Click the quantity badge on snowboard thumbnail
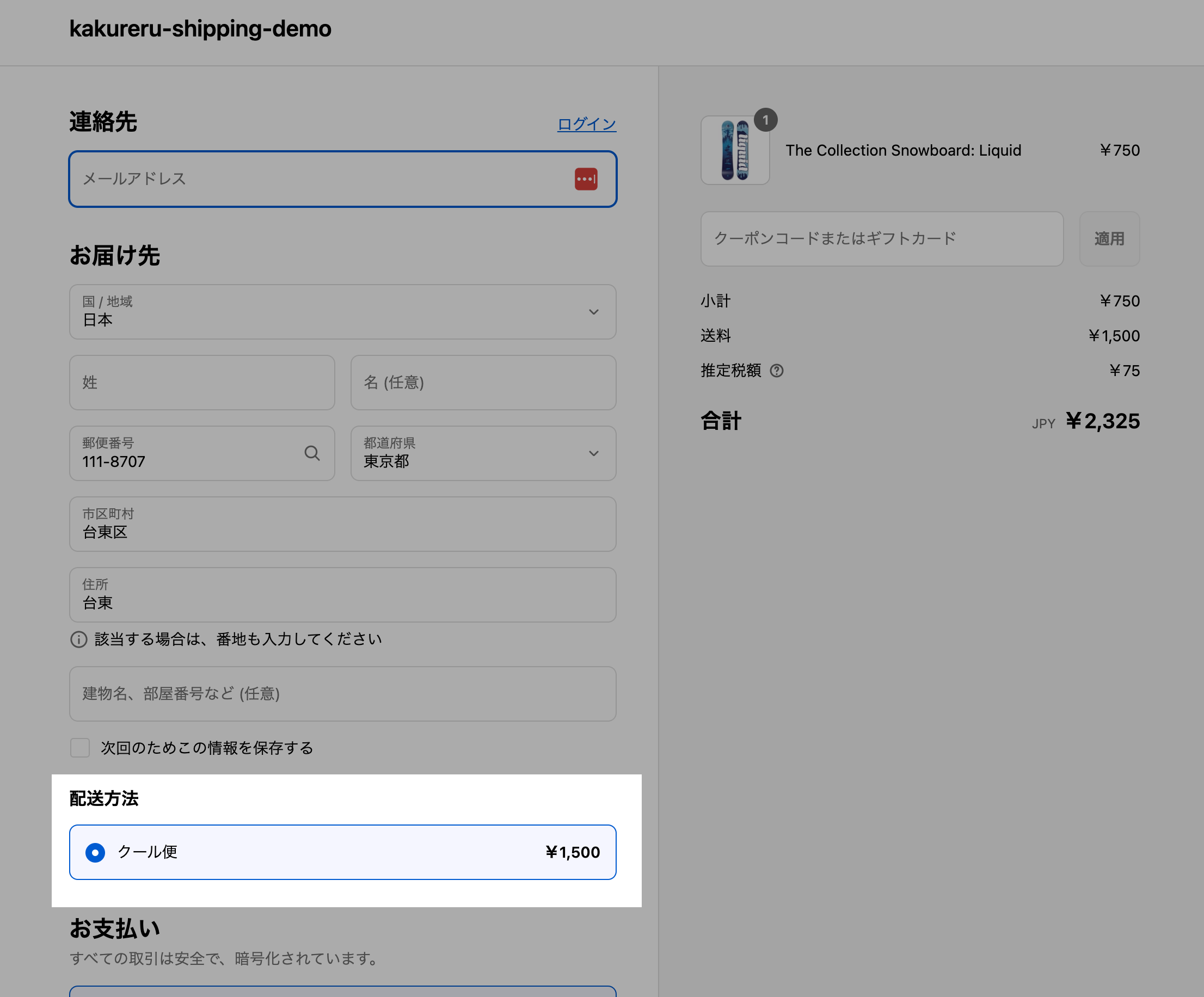1204x997 pixels. 765,120
